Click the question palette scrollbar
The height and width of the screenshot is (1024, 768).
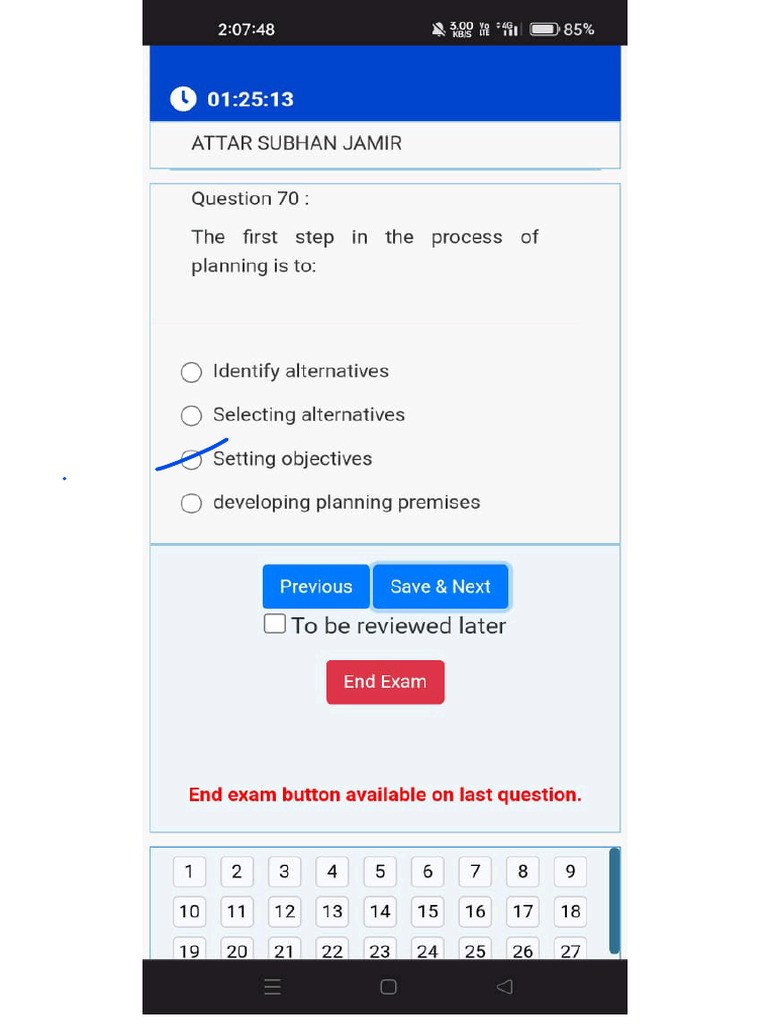click(614, 901)
